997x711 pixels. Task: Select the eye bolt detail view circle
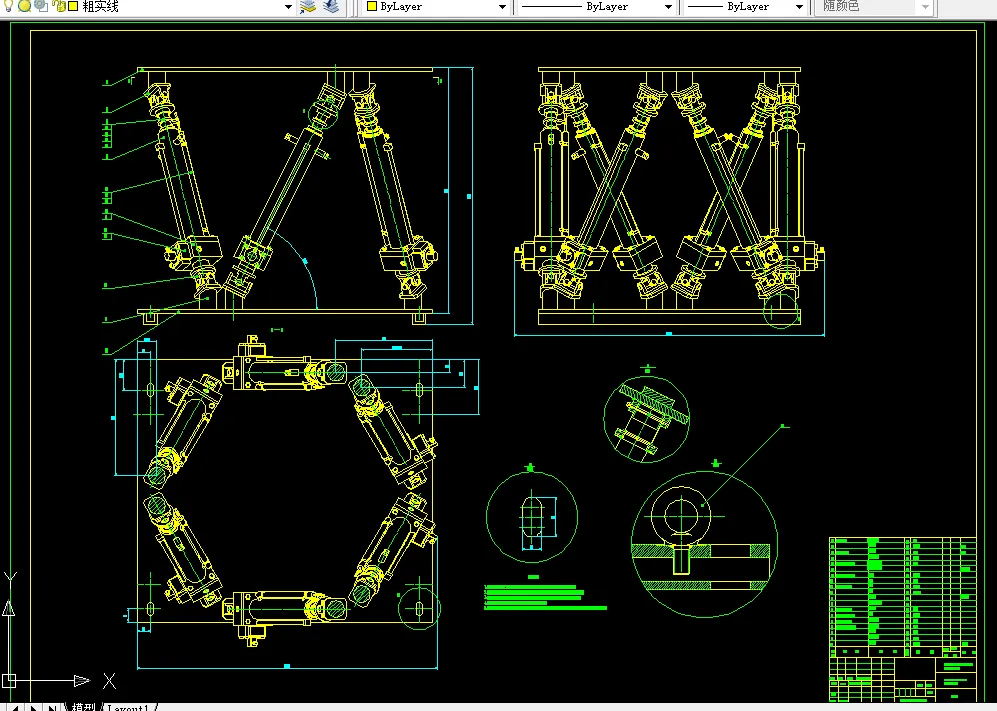704,544
